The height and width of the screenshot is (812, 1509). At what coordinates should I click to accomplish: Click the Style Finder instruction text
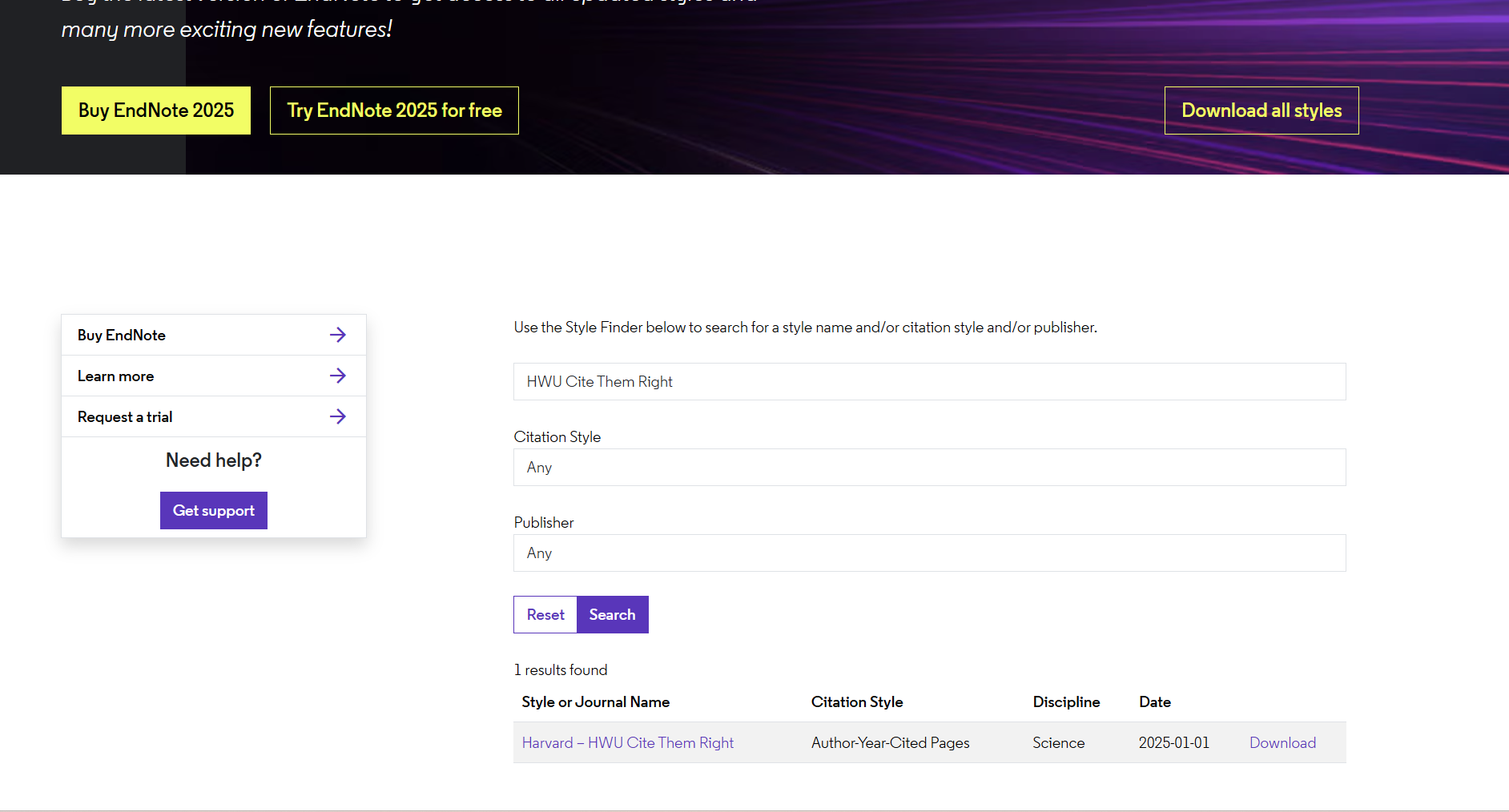click(806, 328)
